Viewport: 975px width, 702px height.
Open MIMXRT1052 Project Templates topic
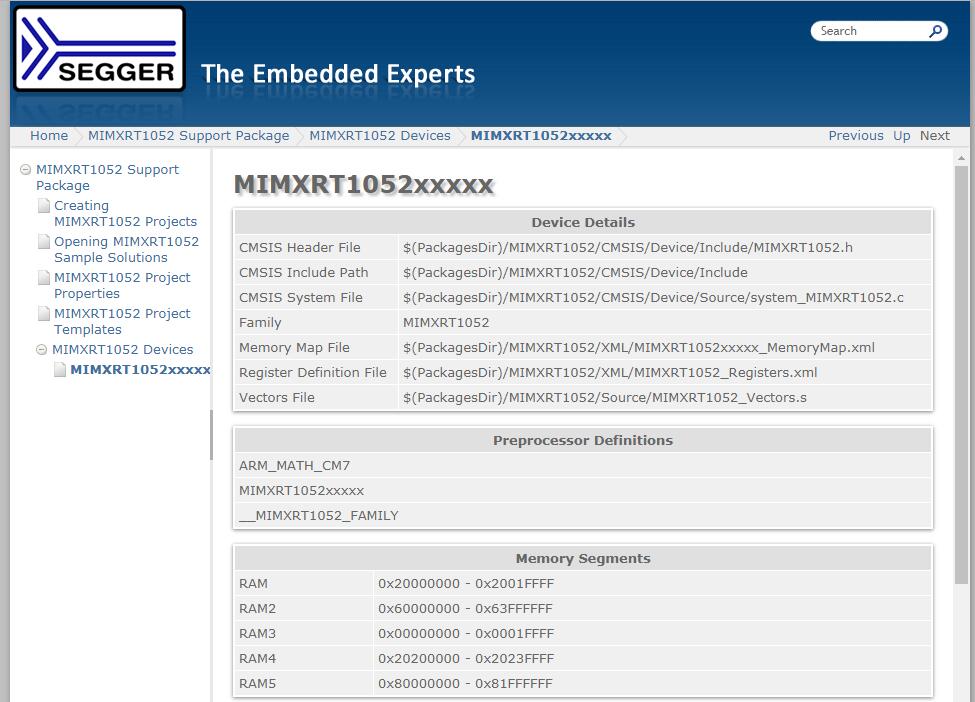122,321
